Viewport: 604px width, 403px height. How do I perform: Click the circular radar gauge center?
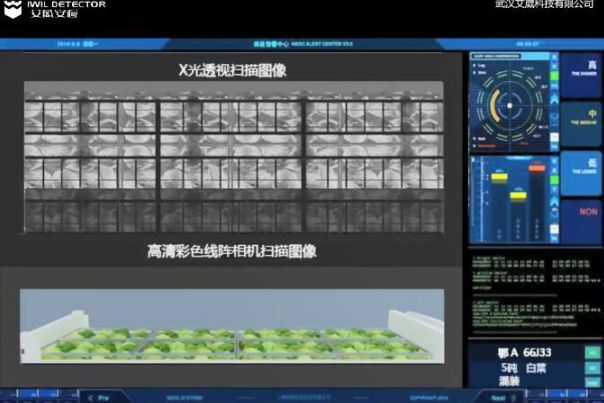[x=513, y=103]
